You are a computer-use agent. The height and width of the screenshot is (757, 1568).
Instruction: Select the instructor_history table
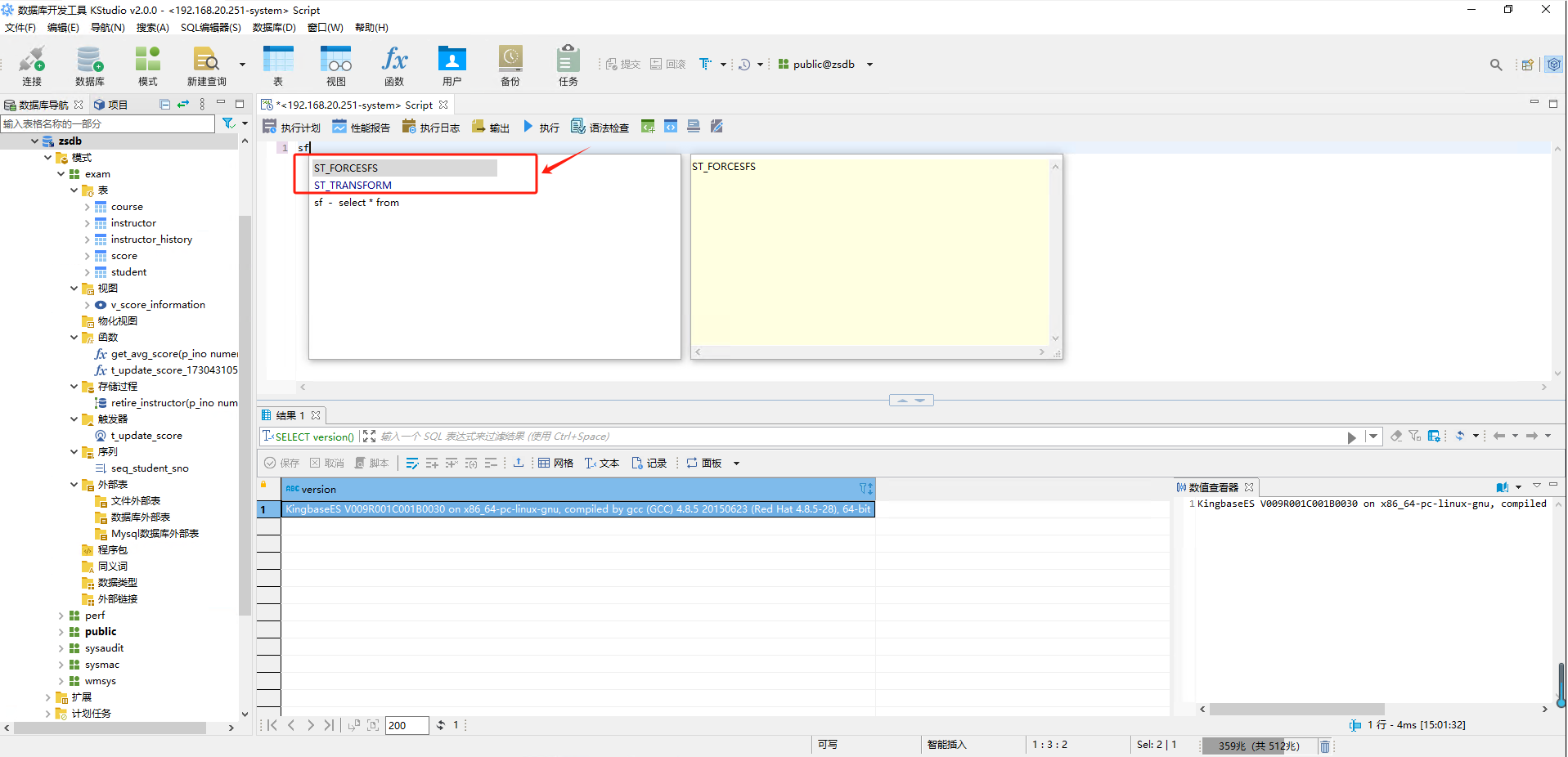point(151,240)
